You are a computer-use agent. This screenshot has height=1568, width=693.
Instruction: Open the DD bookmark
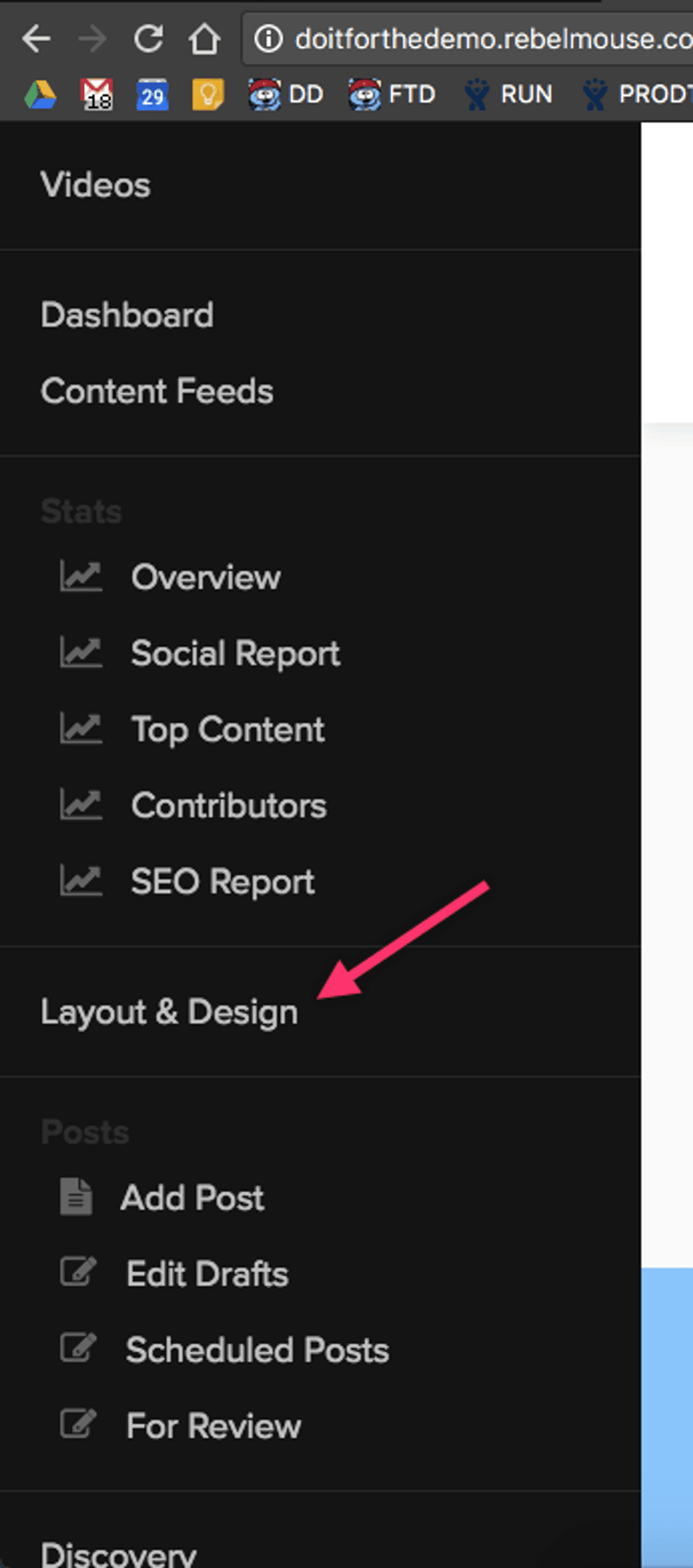point(286,94)
